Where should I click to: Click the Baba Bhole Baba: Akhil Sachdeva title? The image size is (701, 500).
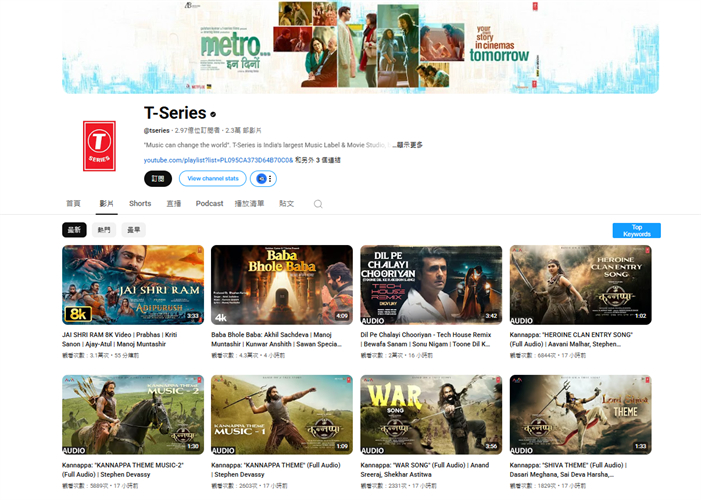click(276, 339)
